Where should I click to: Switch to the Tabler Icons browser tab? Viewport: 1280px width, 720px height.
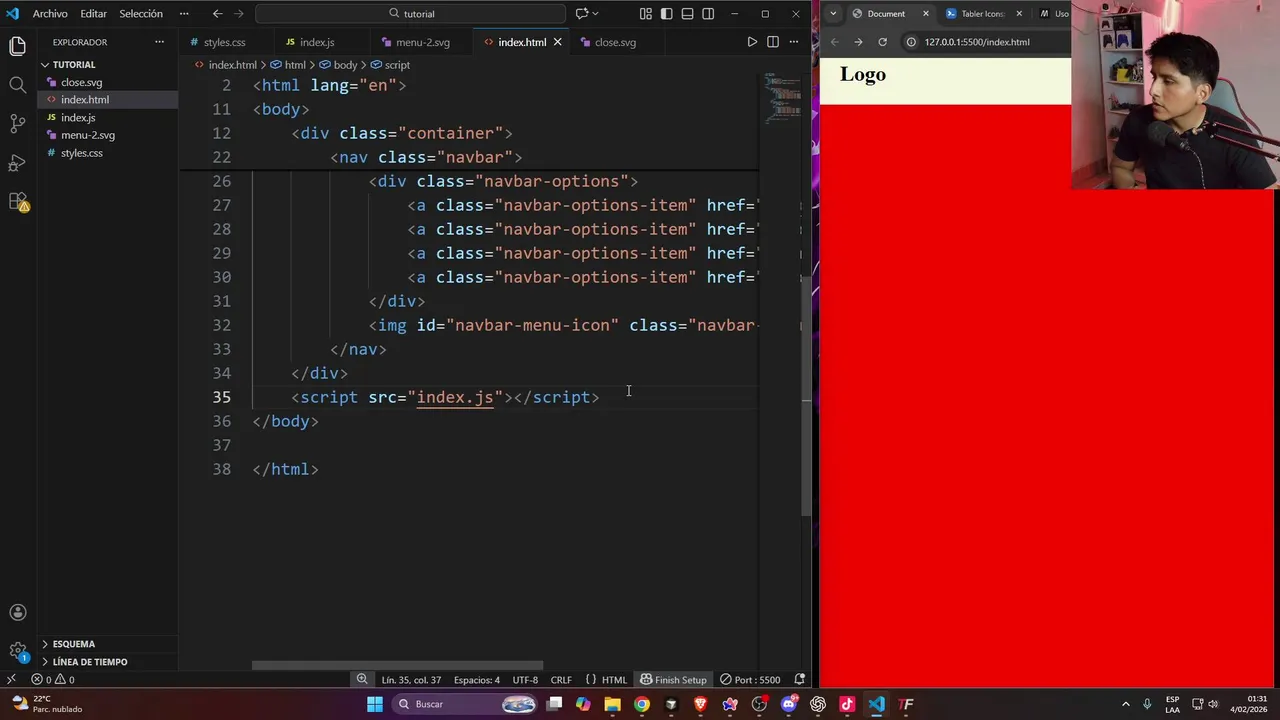point(981,14)
